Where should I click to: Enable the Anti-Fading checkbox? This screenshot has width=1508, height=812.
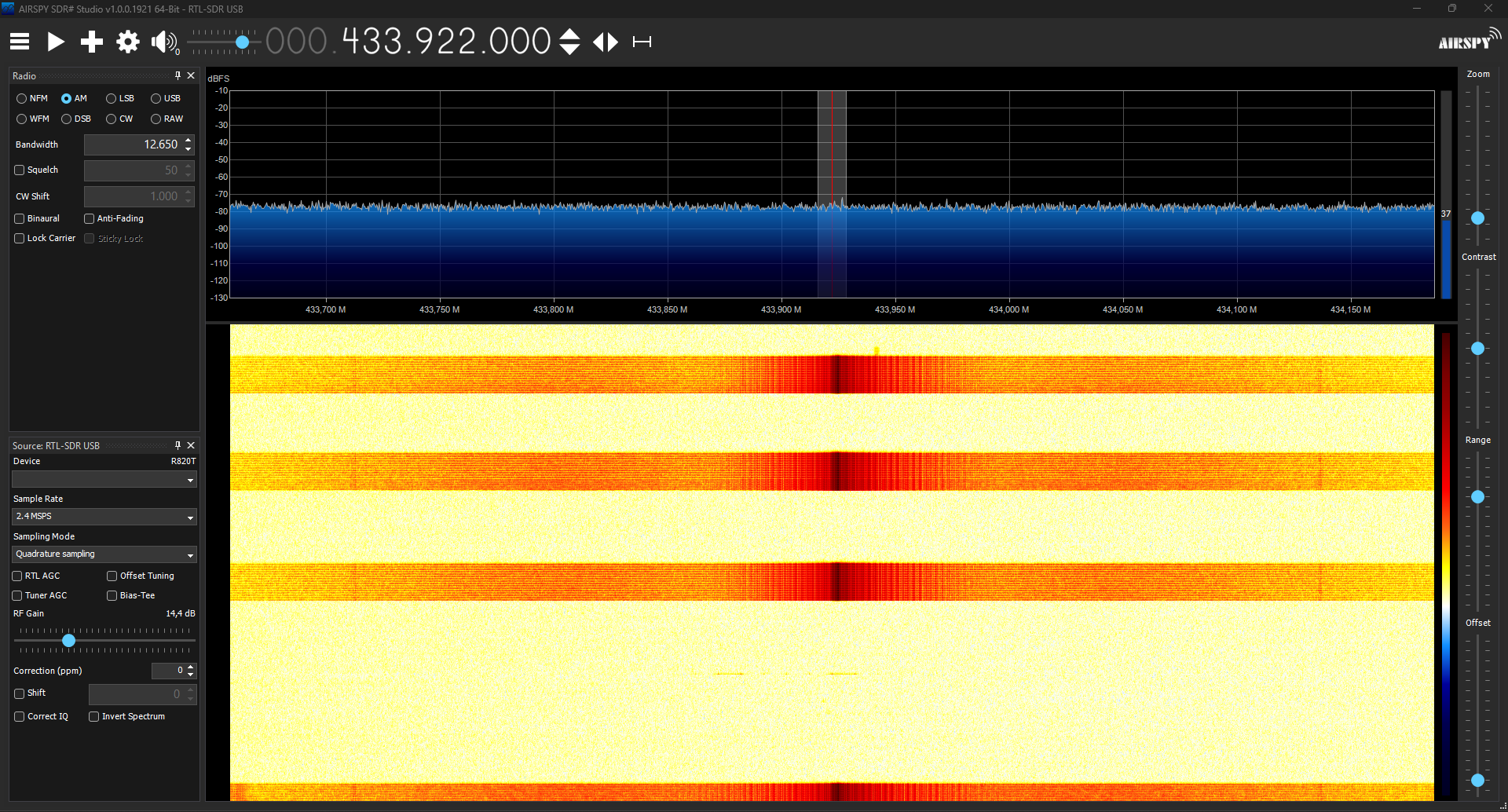point(89,218)
